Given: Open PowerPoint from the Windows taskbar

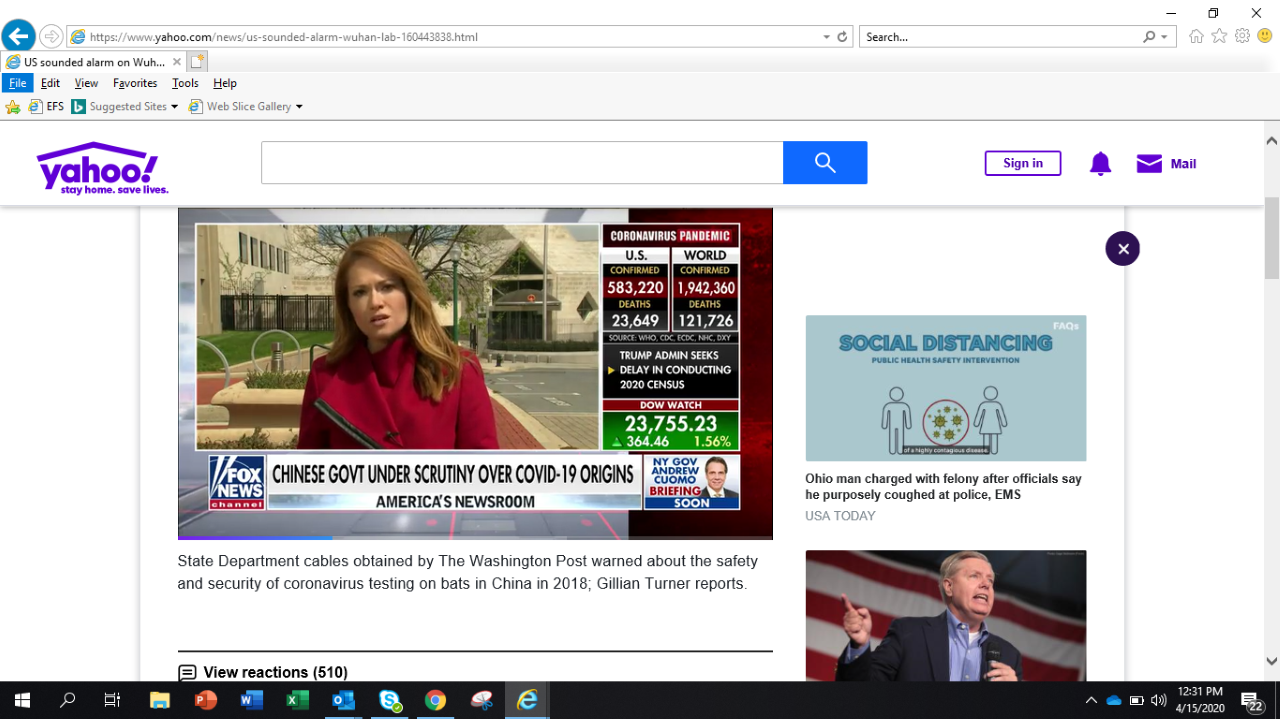Looking at the screenshot, I should click(206, 700).
